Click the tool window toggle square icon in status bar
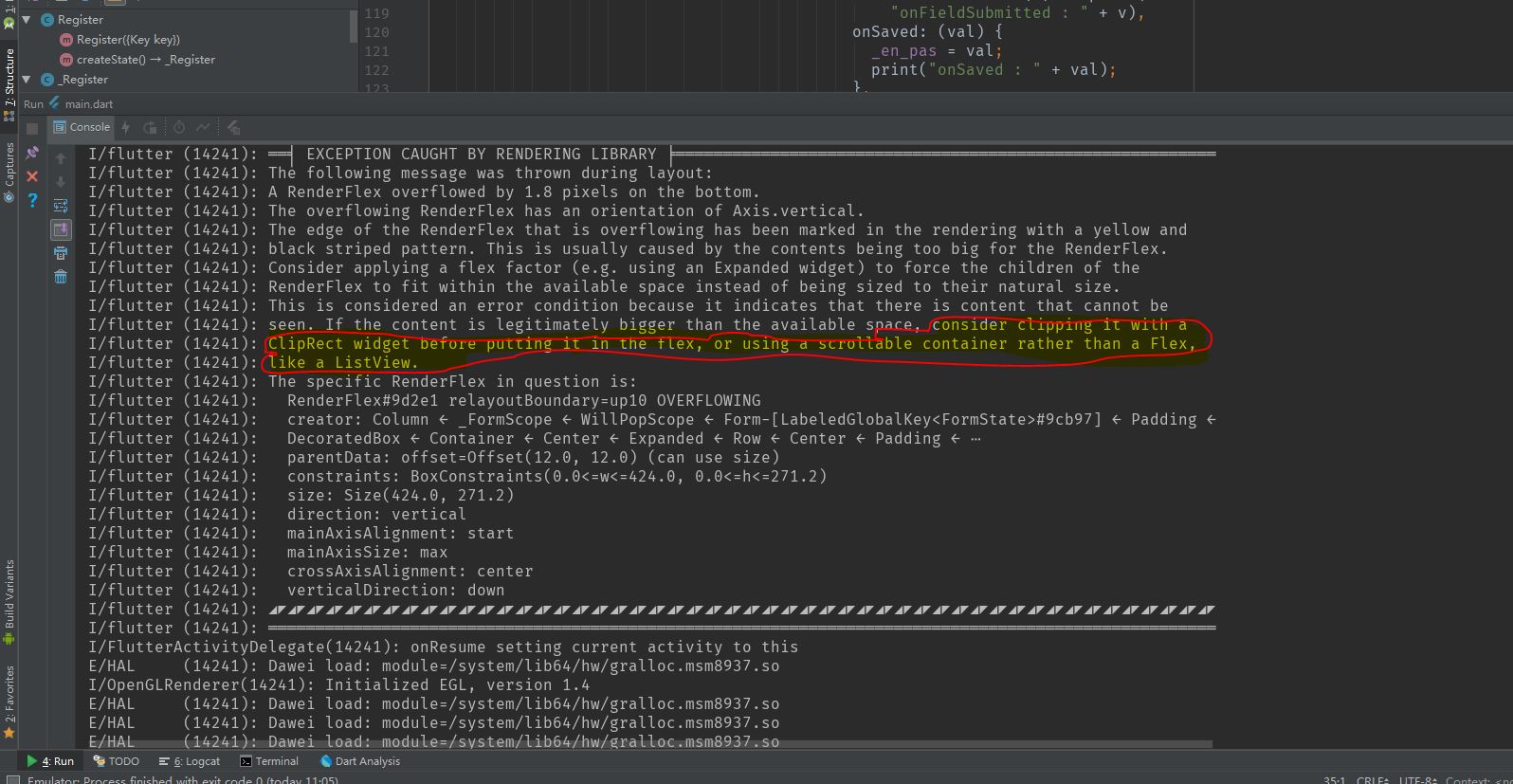 13,779
